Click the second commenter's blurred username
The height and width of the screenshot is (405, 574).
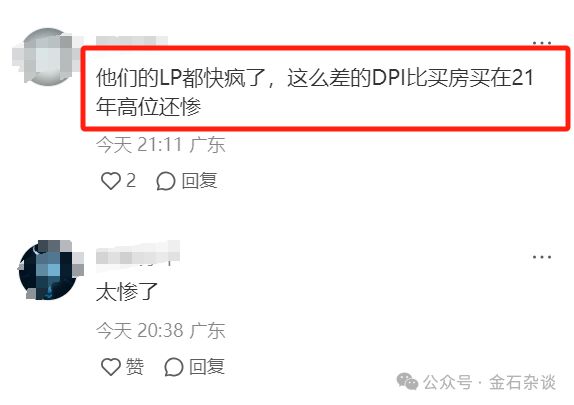(x=138, y=253)
